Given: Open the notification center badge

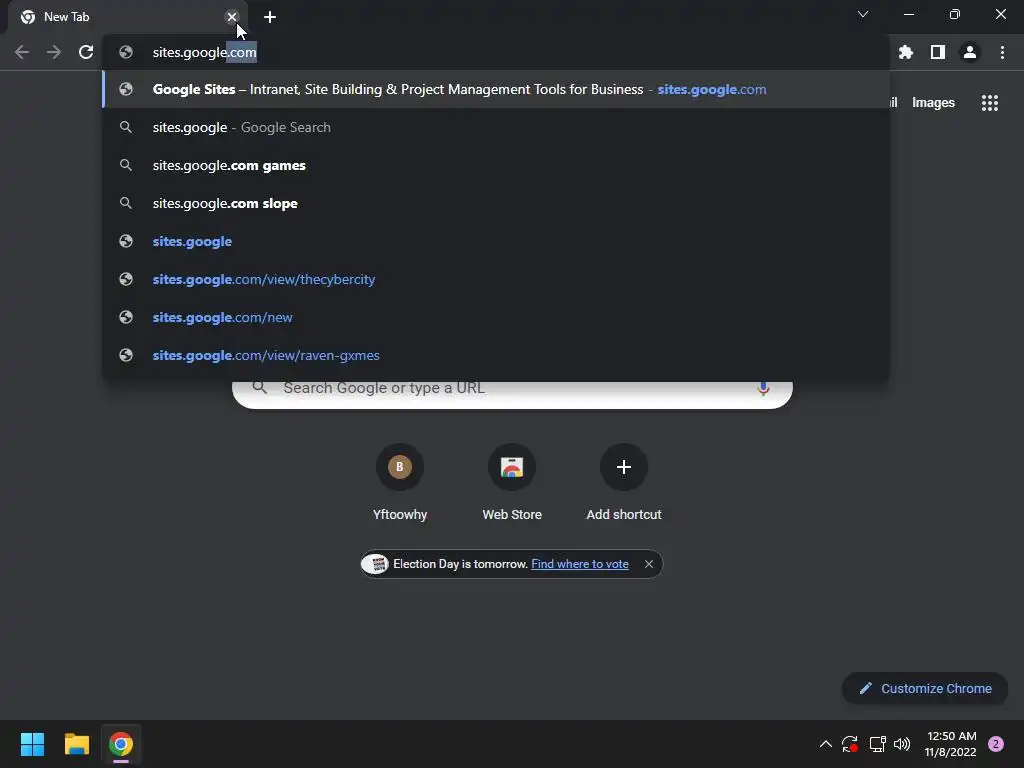Looking at the screenshot, I should click(x=996, y=744).
